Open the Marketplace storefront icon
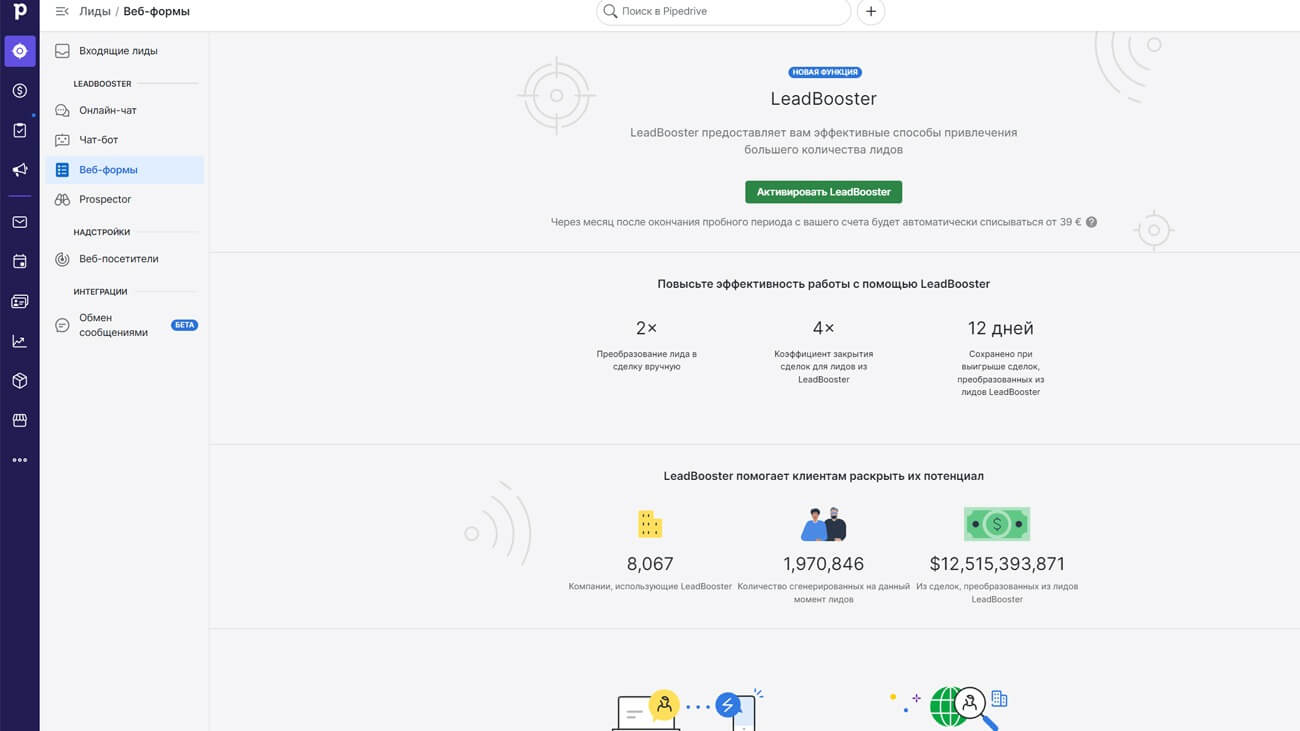Image resolution: width=1300 pixels, height=731 pixels. click(19, 421)
